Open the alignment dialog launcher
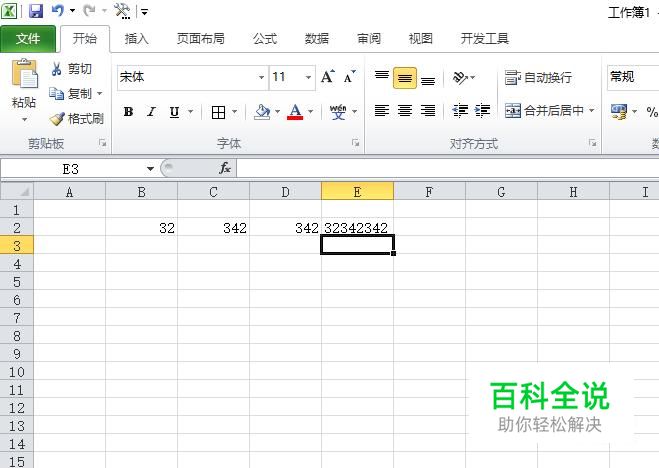The width and height of the screenshot is (659, 468). pos(593,143)
